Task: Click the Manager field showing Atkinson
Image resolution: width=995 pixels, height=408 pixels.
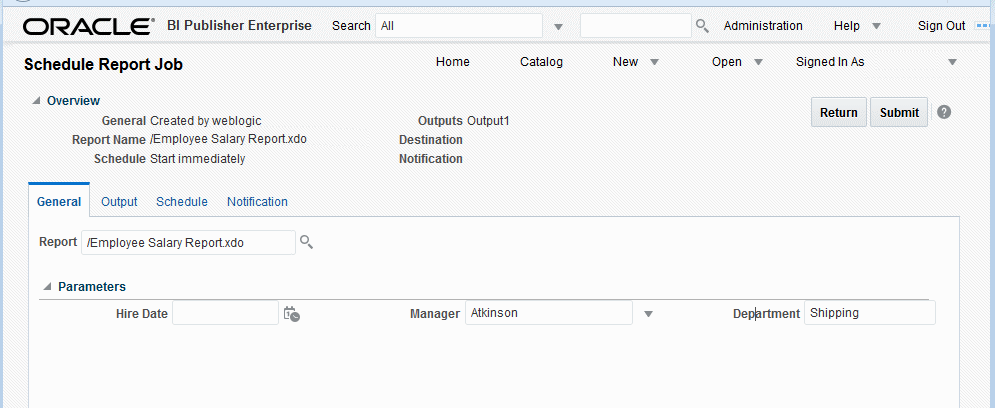Action: [x=548, y=313]
